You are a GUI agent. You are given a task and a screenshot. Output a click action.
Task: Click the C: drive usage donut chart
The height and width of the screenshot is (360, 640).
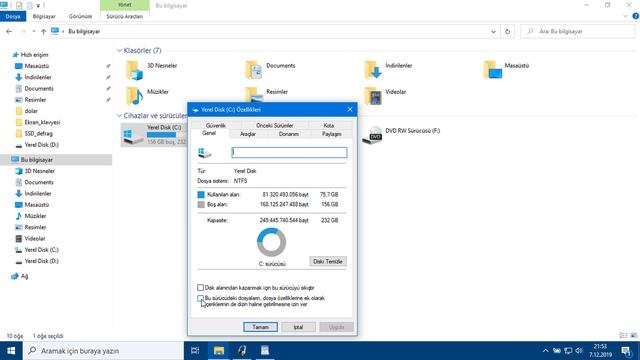271,242
